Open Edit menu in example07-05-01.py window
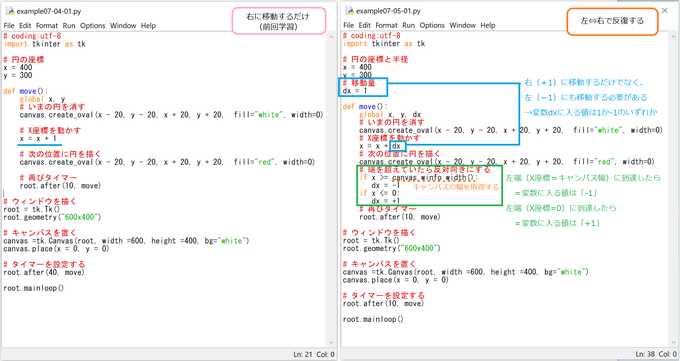The height and width of the screenshot is (361, 680). tap(365, 25)
